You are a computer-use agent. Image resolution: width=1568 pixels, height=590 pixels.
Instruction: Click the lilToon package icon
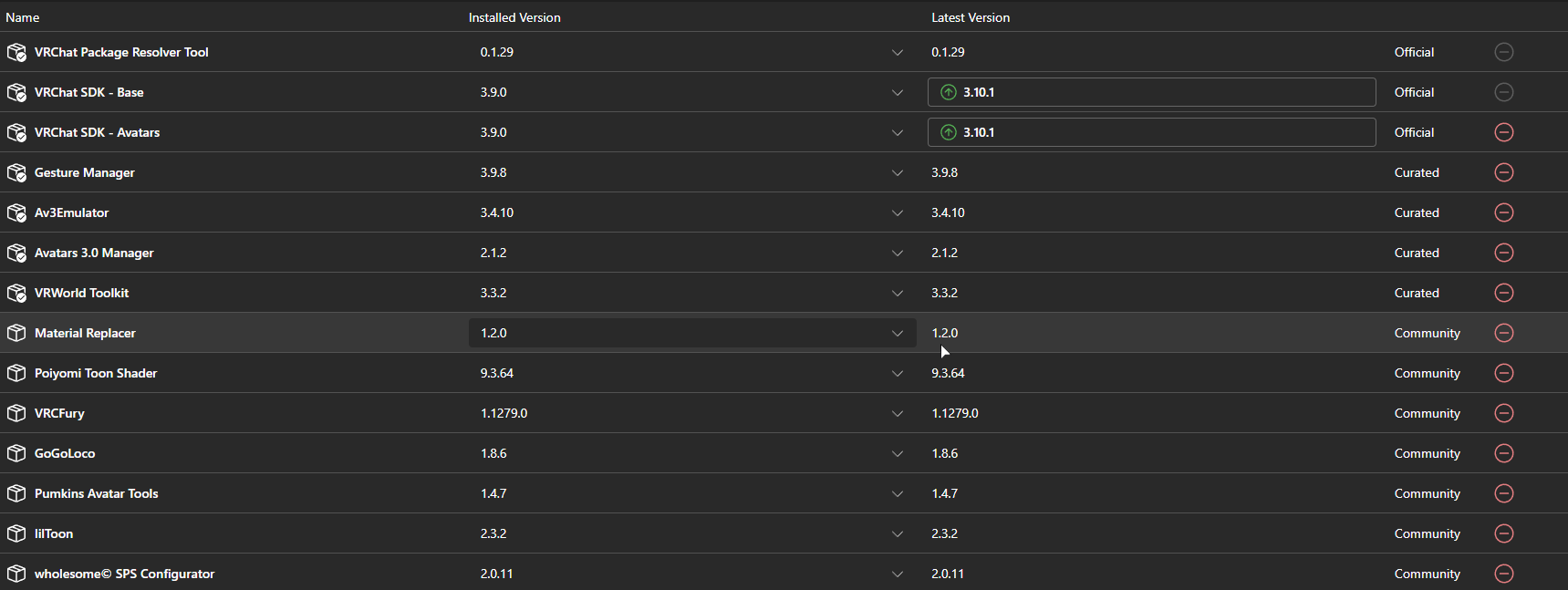point(16,533)
